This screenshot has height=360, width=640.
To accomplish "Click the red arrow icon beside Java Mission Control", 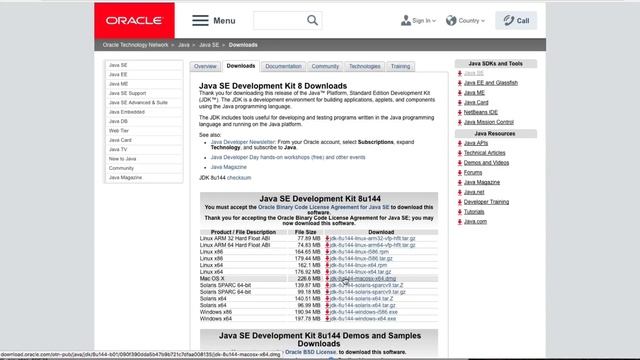I will (460, 122).
